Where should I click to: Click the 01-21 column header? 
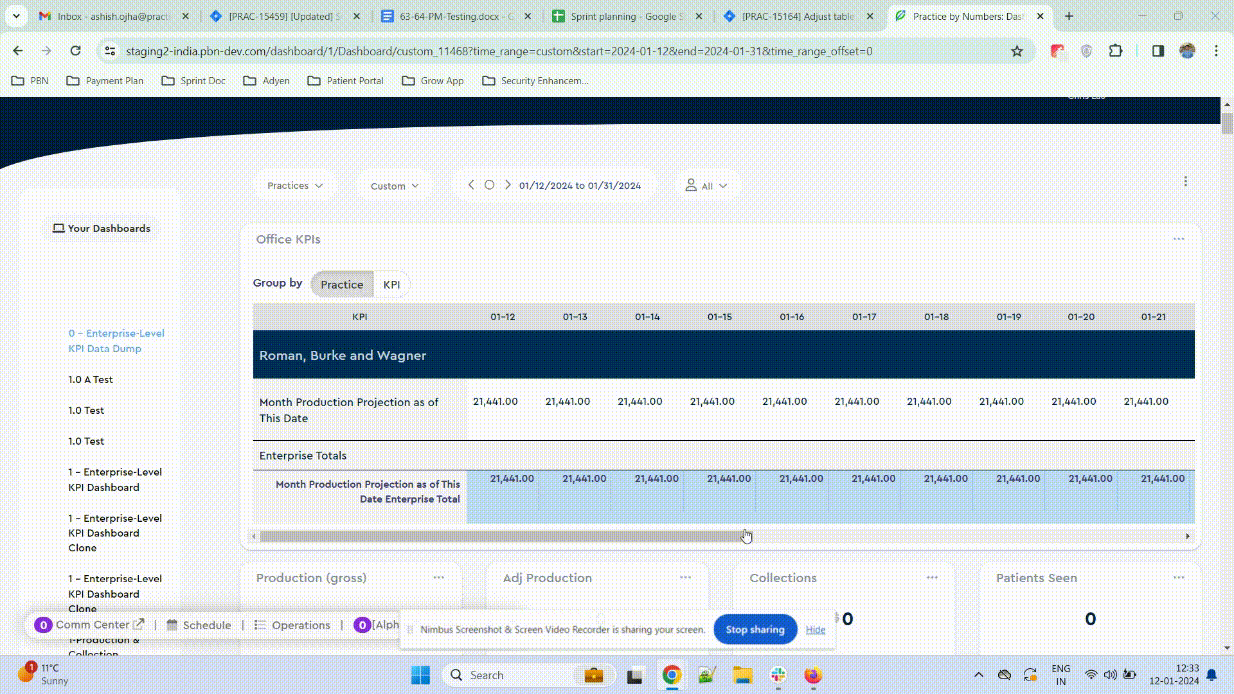coord(1153,317)
